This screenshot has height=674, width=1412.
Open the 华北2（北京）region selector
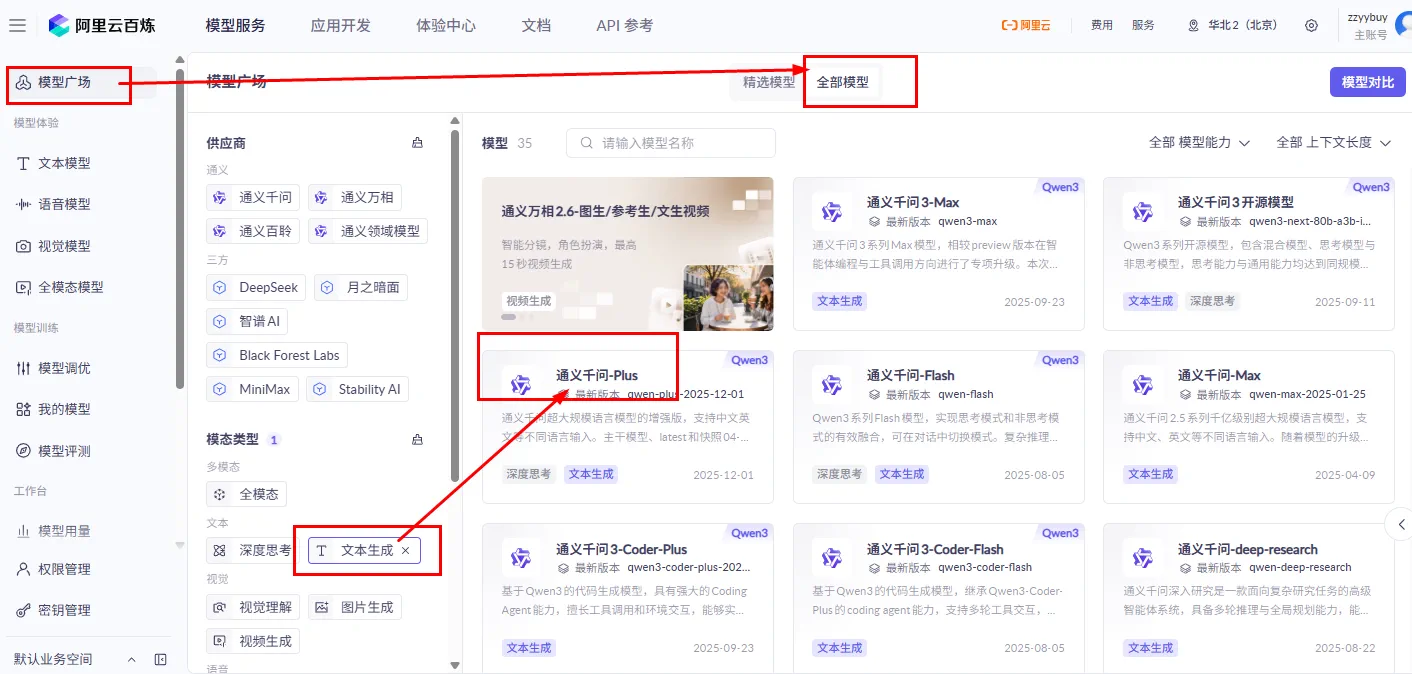coord(1232,25)
